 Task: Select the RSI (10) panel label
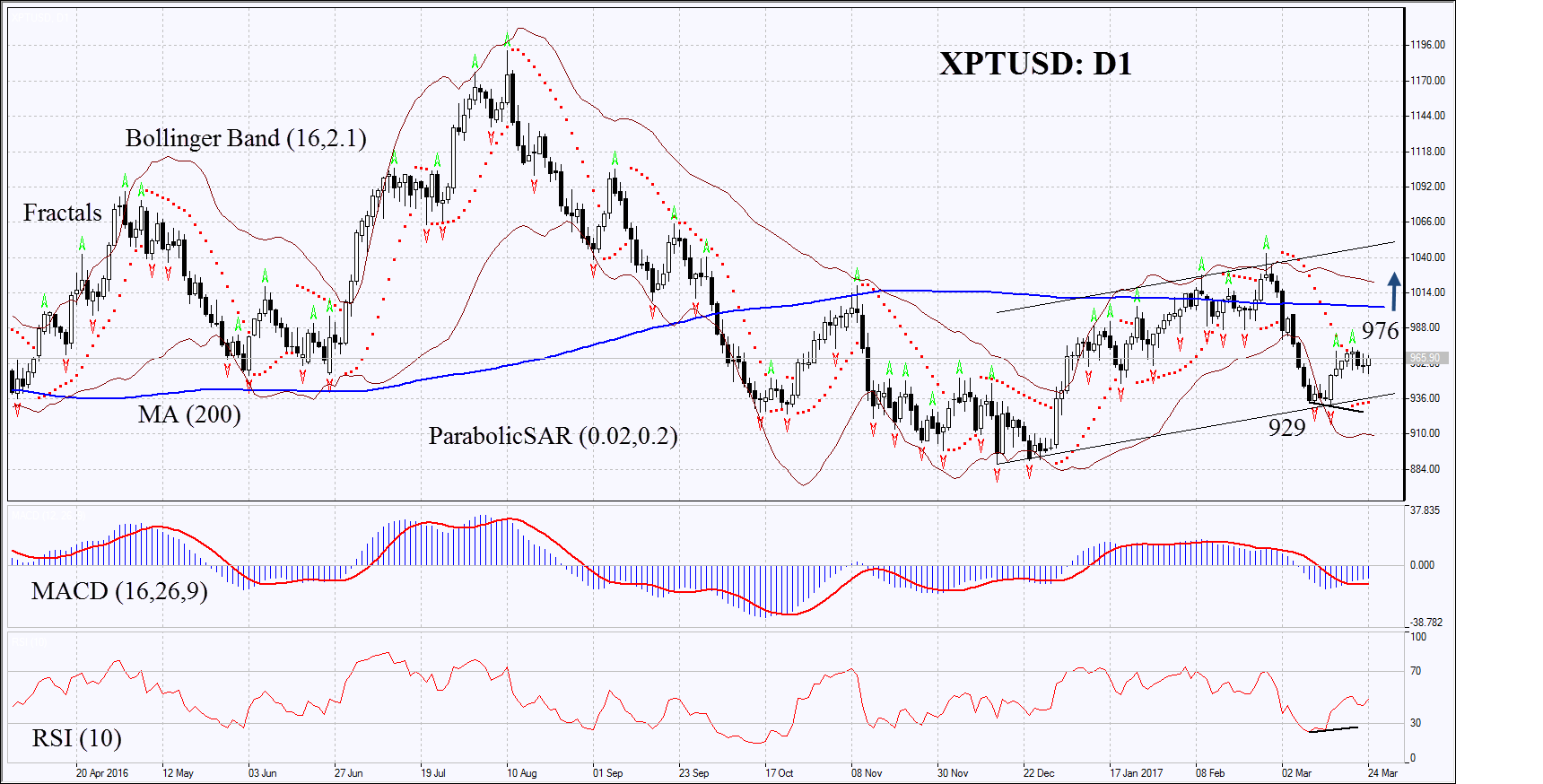[x=76, y=738]
